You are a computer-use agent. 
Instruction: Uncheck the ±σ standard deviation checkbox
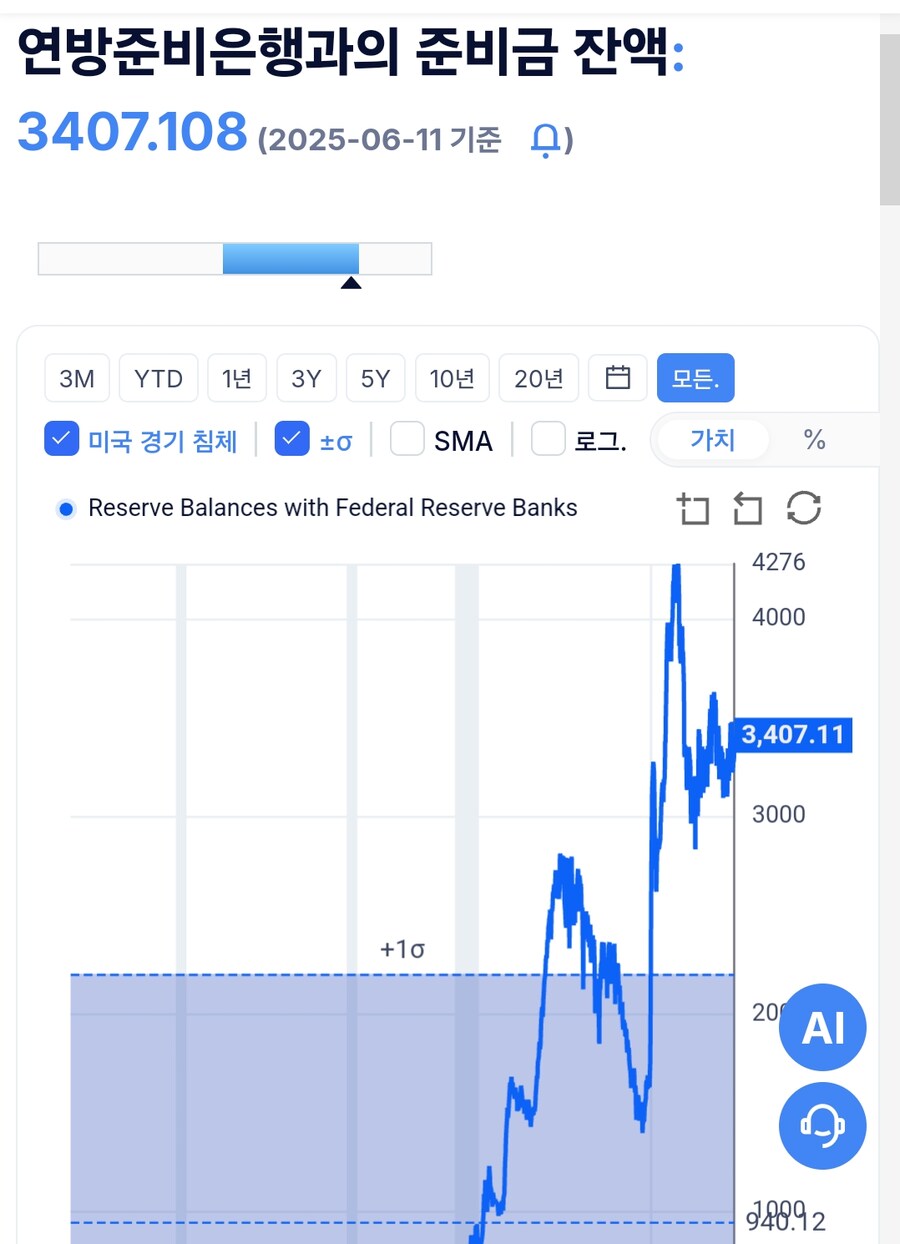292,439
